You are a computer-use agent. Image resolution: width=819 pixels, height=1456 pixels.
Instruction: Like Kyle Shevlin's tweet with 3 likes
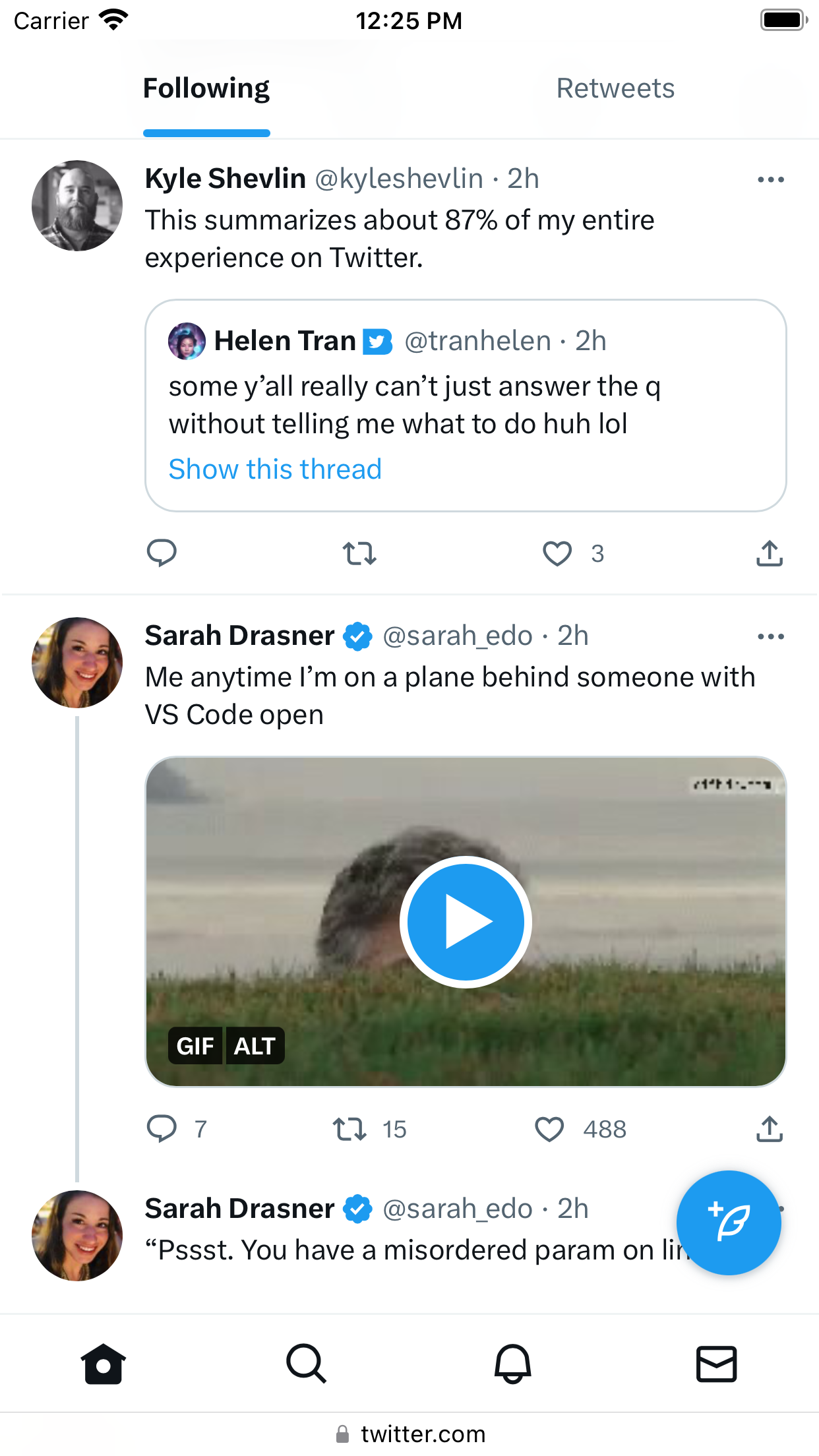point(557,553)
